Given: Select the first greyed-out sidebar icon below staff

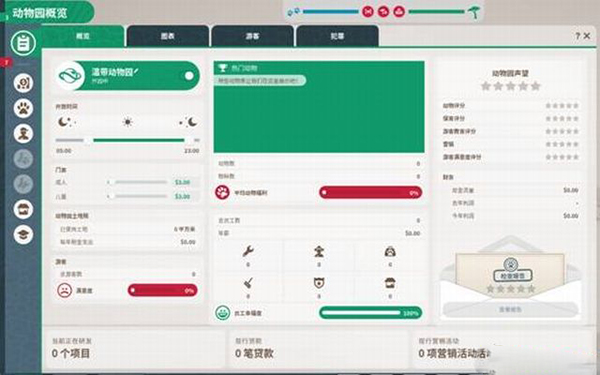Looking at the screenshot, I should point(23,159).
